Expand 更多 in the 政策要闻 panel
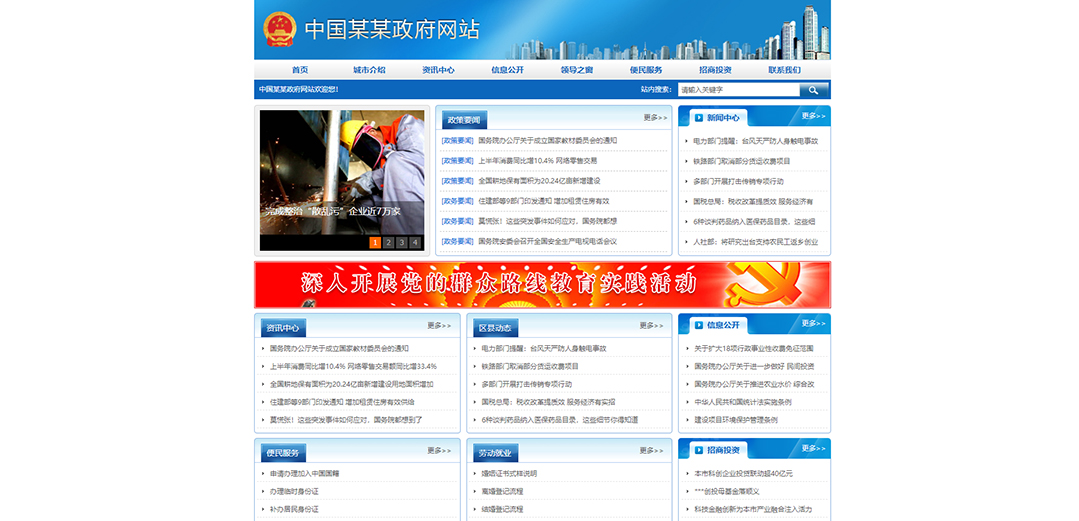This screenshot has height=521, width=1079. [x=655, y=118]
